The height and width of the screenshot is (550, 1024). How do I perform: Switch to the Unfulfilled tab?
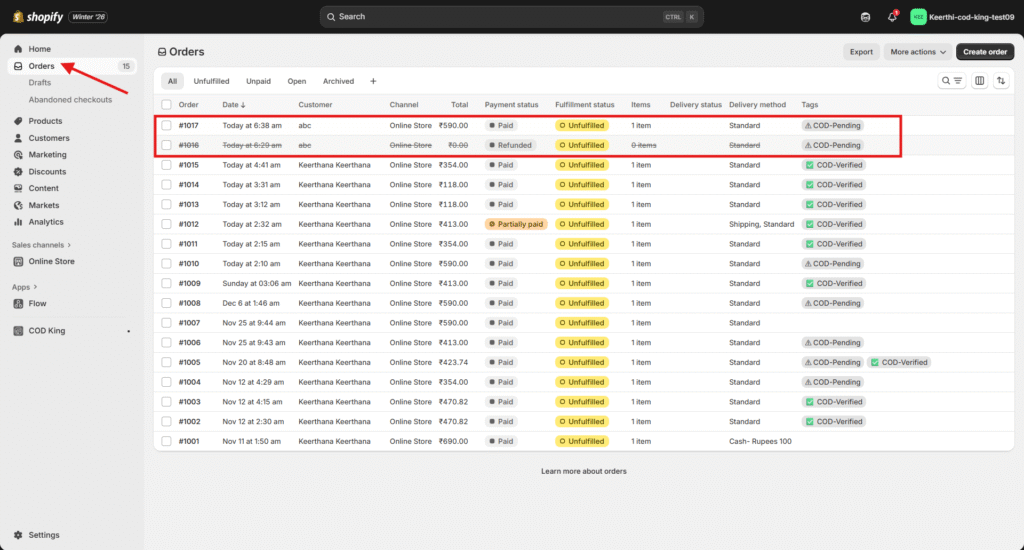click(211, 81)
